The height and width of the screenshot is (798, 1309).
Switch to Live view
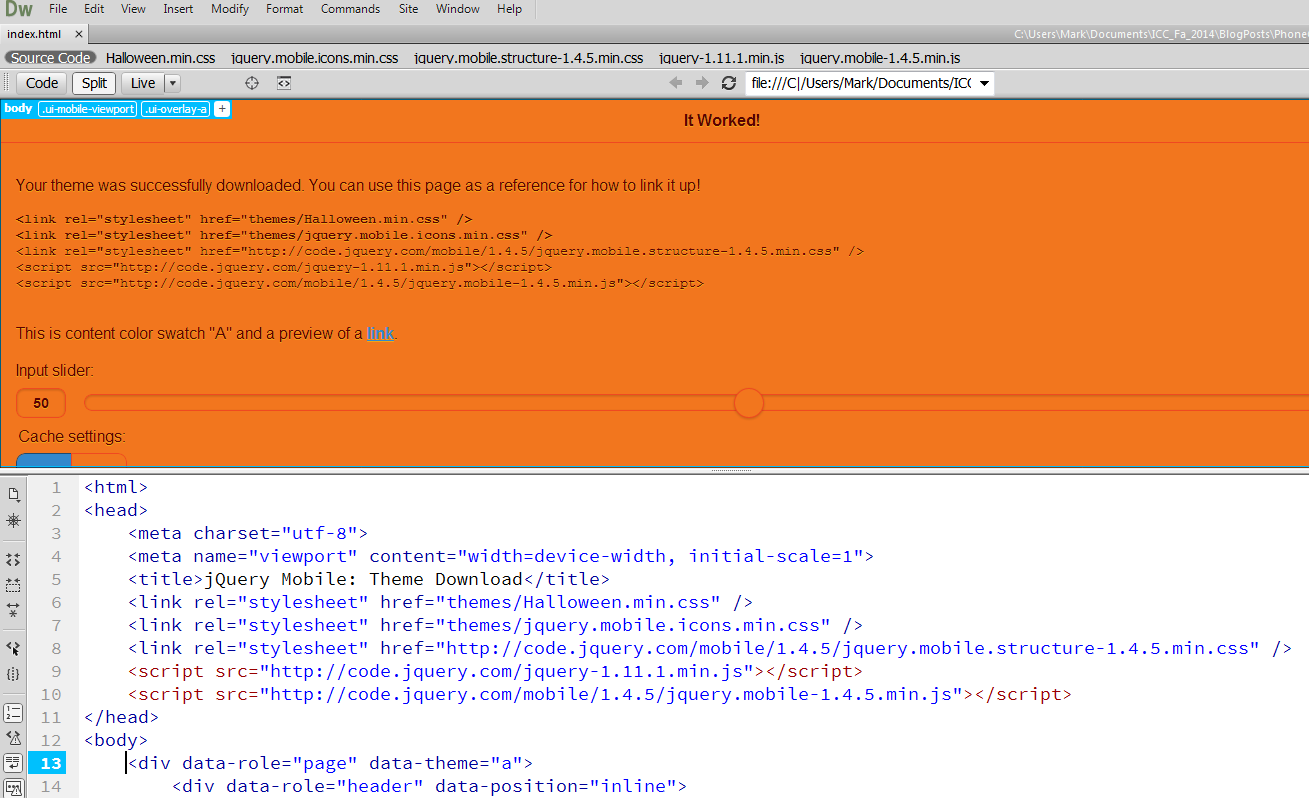point(143,83)
